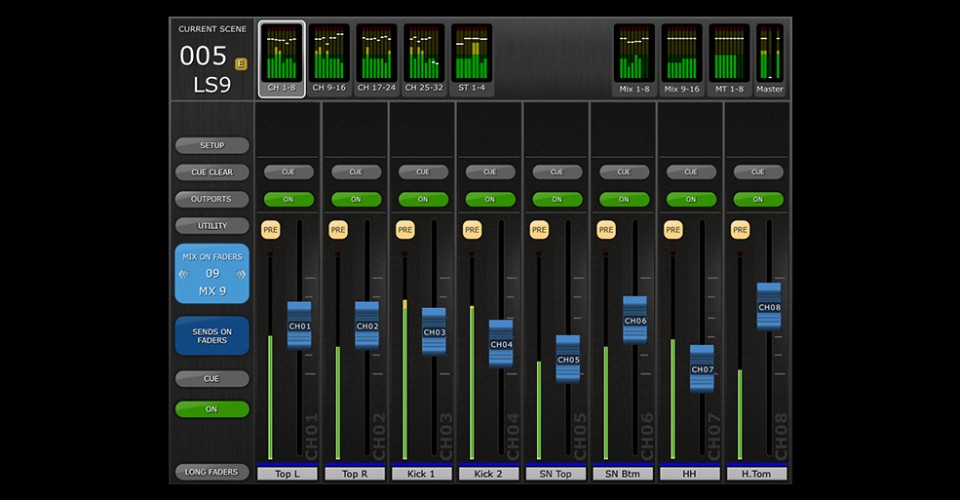The image size is (960, 500).
Task: Select the SN Btm channel name label
Action: [x=623, y=474]
